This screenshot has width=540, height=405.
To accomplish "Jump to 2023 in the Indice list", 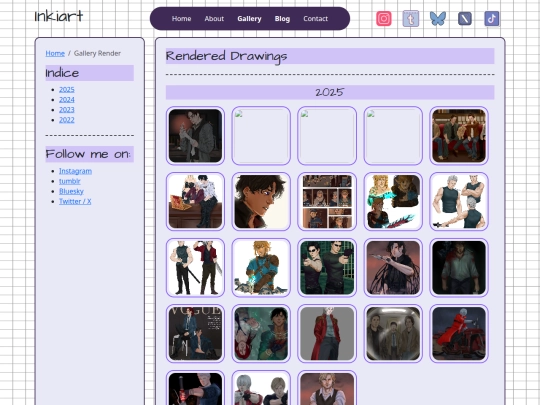I will [x=67, y=110].
